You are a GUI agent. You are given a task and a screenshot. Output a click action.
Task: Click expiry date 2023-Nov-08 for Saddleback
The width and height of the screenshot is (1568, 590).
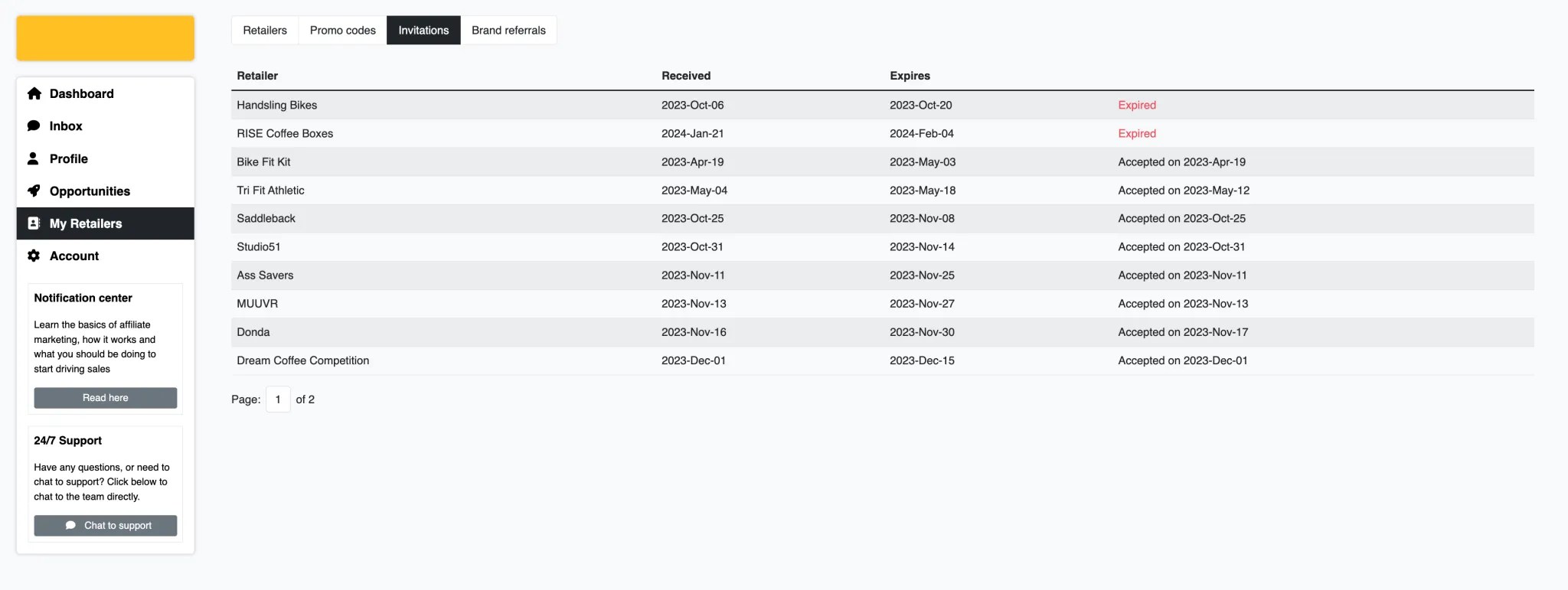(922, 218)
